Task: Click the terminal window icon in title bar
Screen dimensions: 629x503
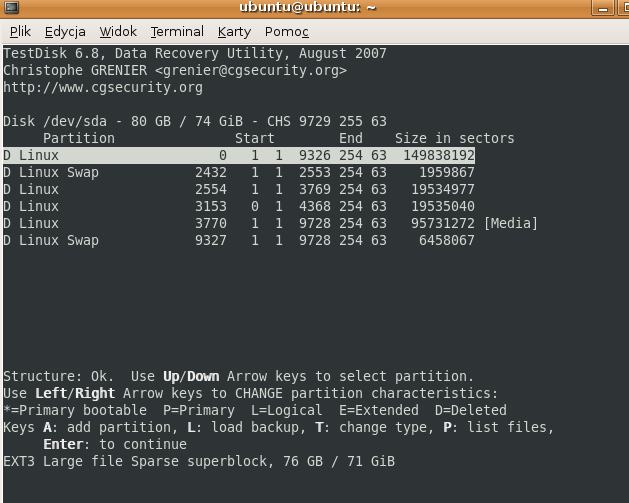Action: (11, 7)
